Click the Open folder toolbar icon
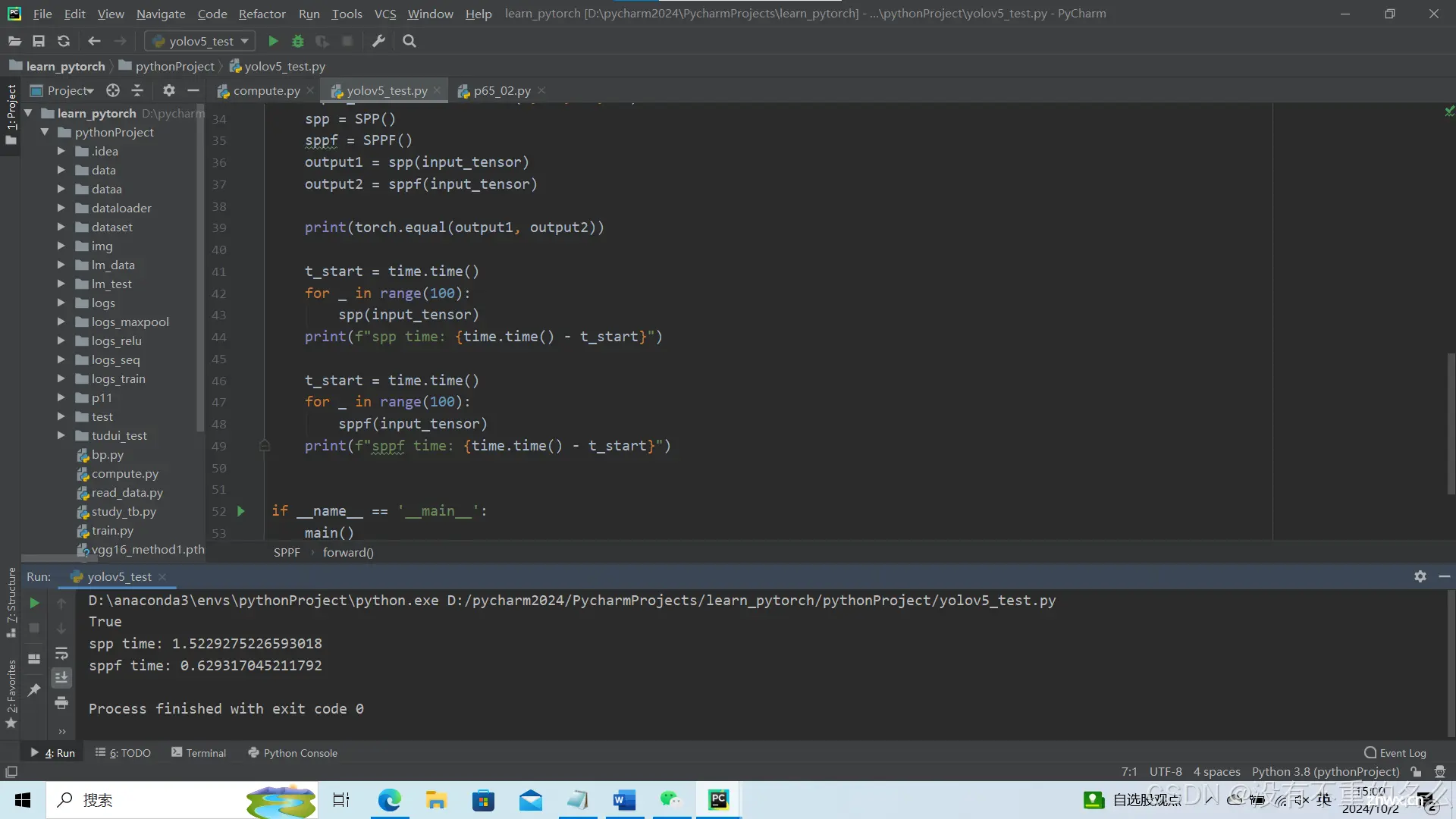 tap(14, 41)
